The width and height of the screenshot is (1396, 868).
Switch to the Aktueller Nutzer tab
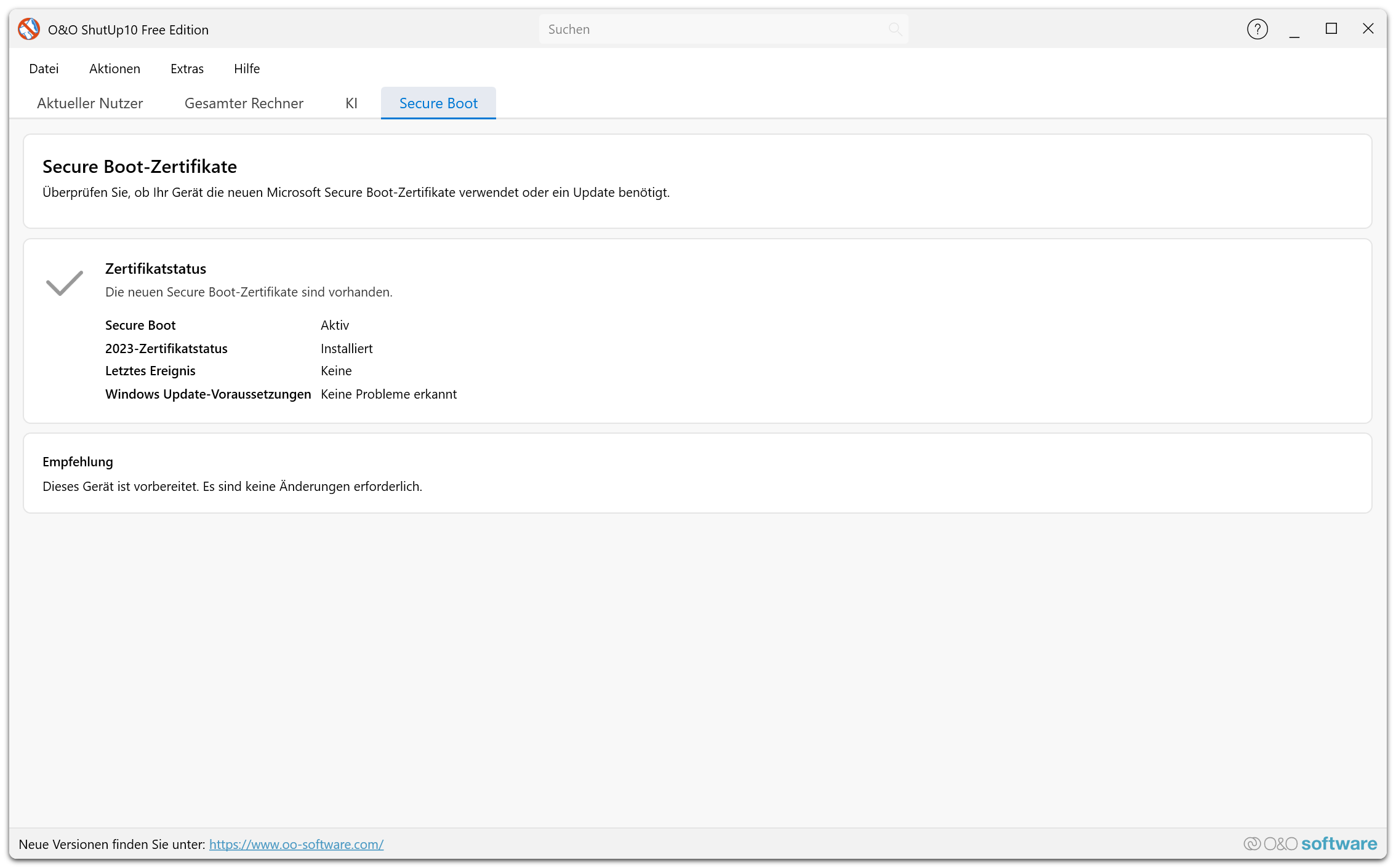pos(90,103)
